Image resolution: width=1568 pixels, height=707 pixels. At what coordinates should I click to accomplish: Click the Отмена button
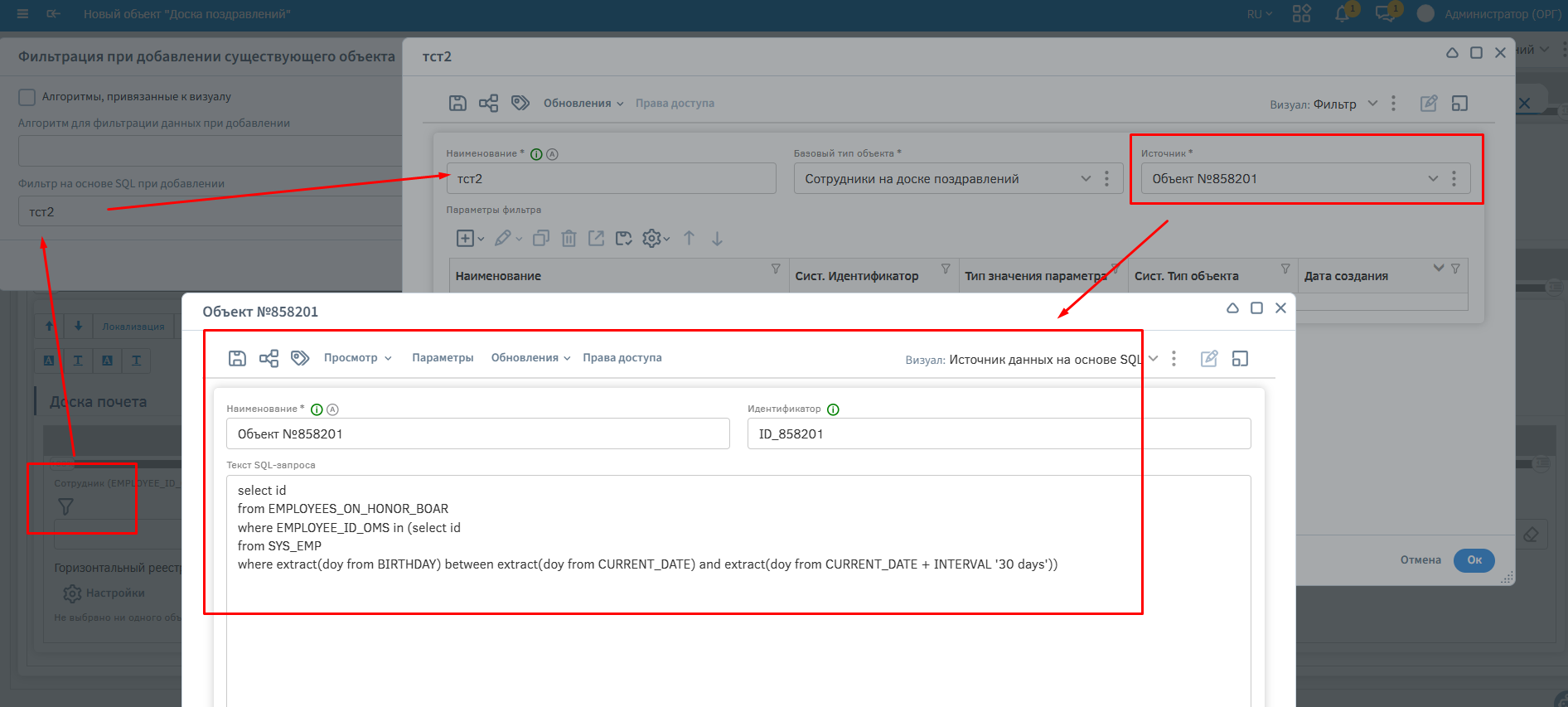(x=1420, y=560)
